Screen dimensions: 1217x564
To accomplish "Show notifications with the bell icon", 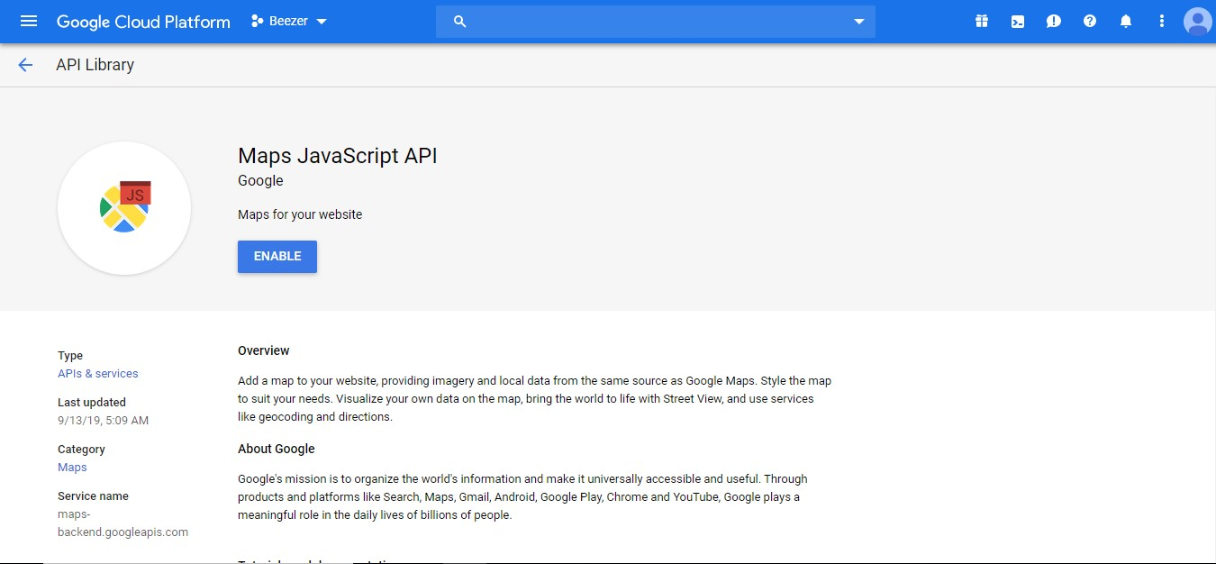I will 1125,21.
